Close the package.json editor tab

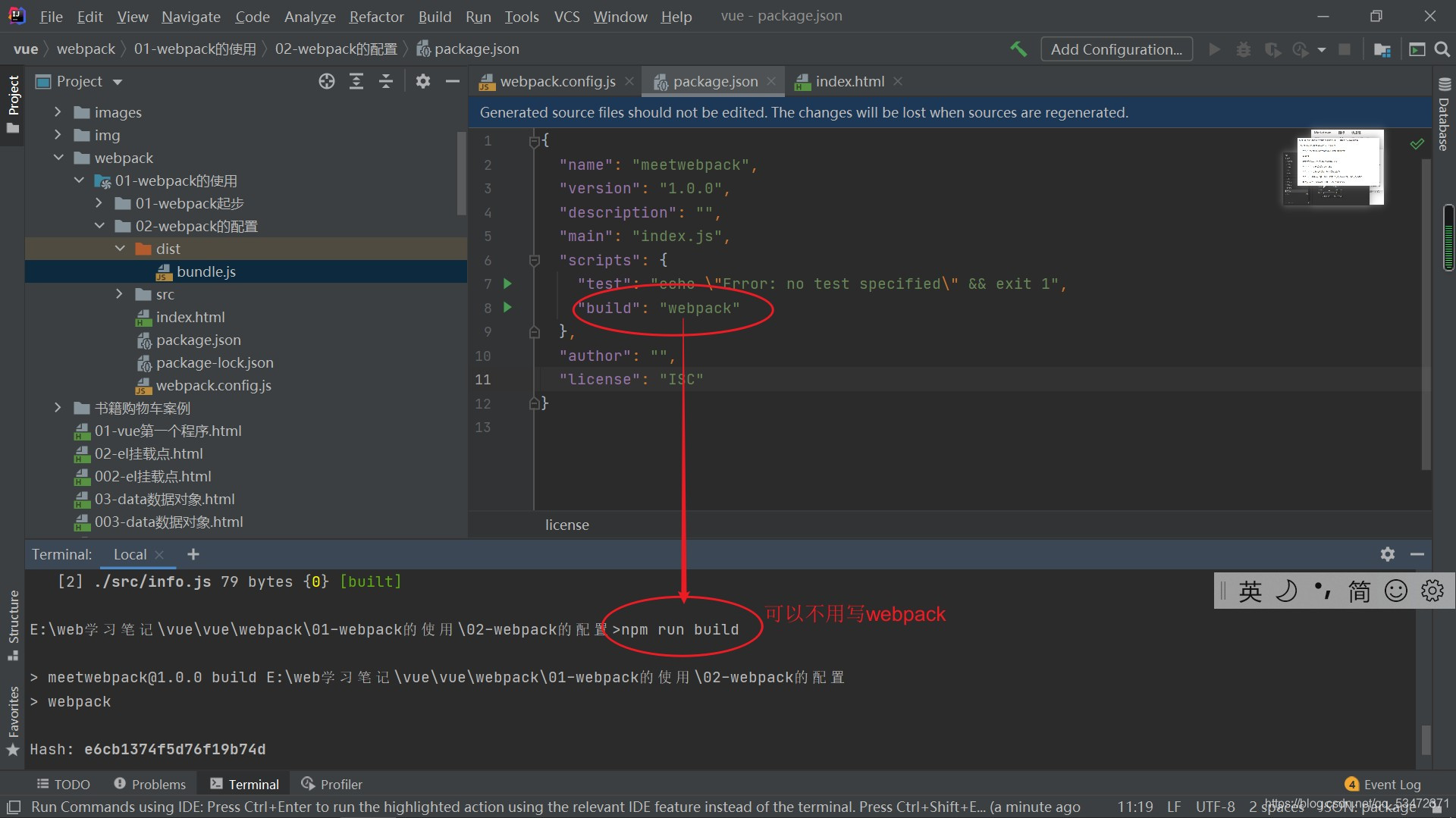tap(771, 81)
